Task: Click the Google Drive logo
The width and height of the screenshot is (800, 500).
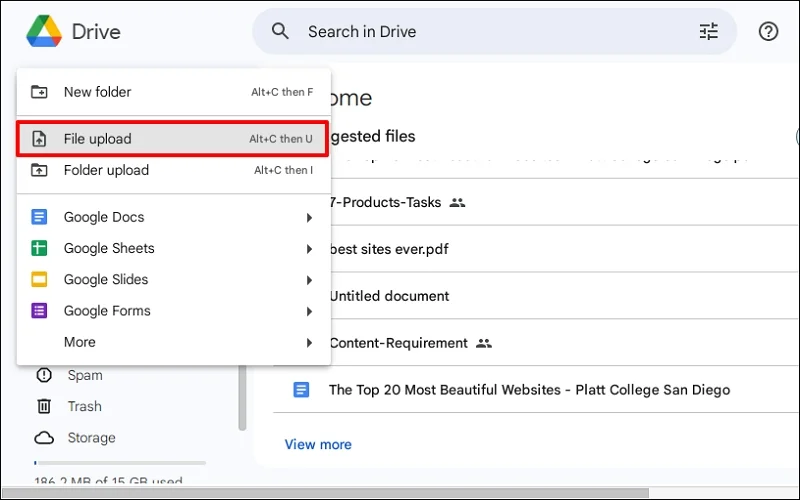Action: [44, 31]
